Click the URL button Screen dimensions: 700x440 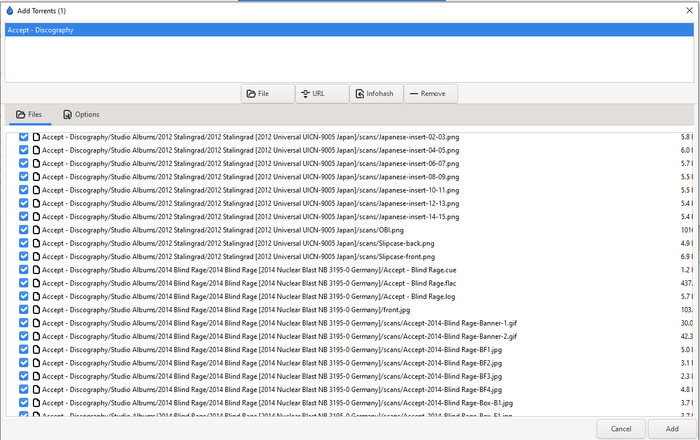(x=322, y=94)
